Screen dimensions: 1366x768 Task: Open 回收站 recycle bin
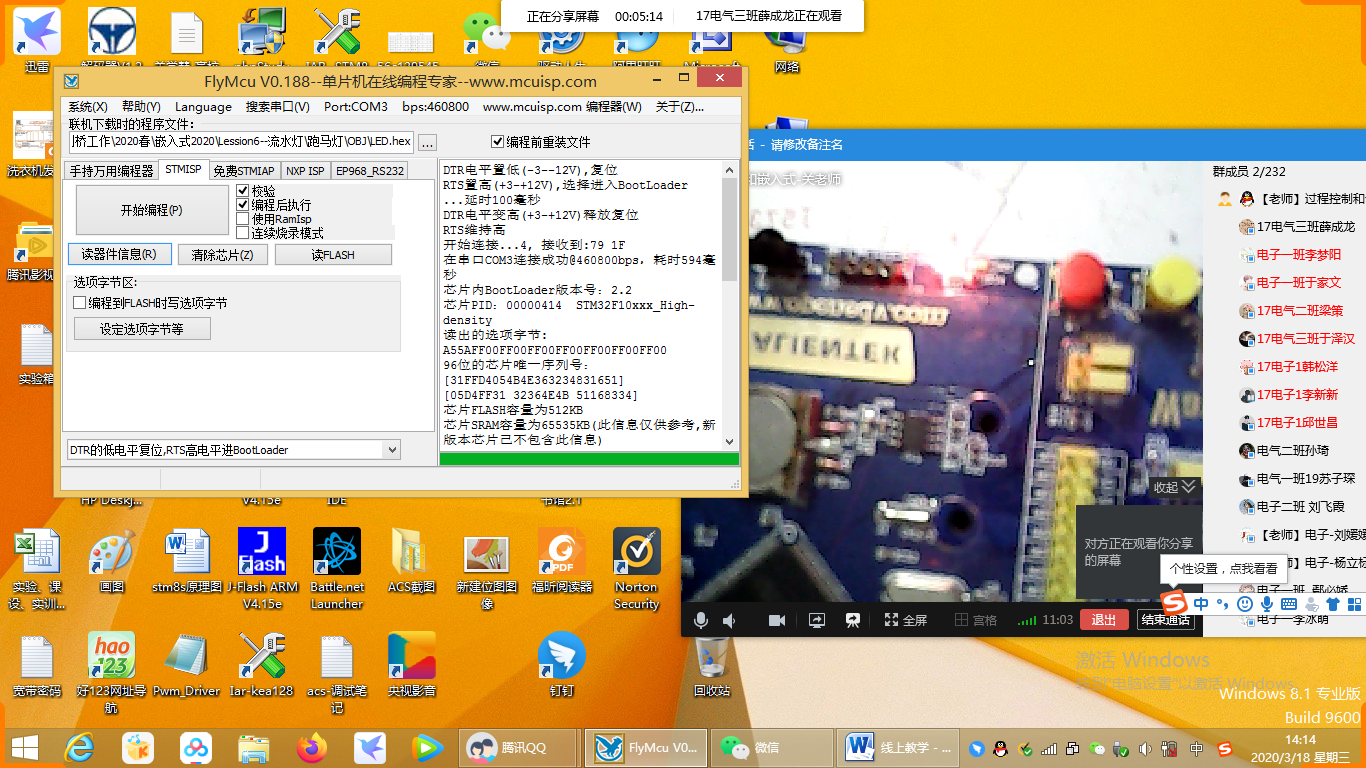coord(711,665)
